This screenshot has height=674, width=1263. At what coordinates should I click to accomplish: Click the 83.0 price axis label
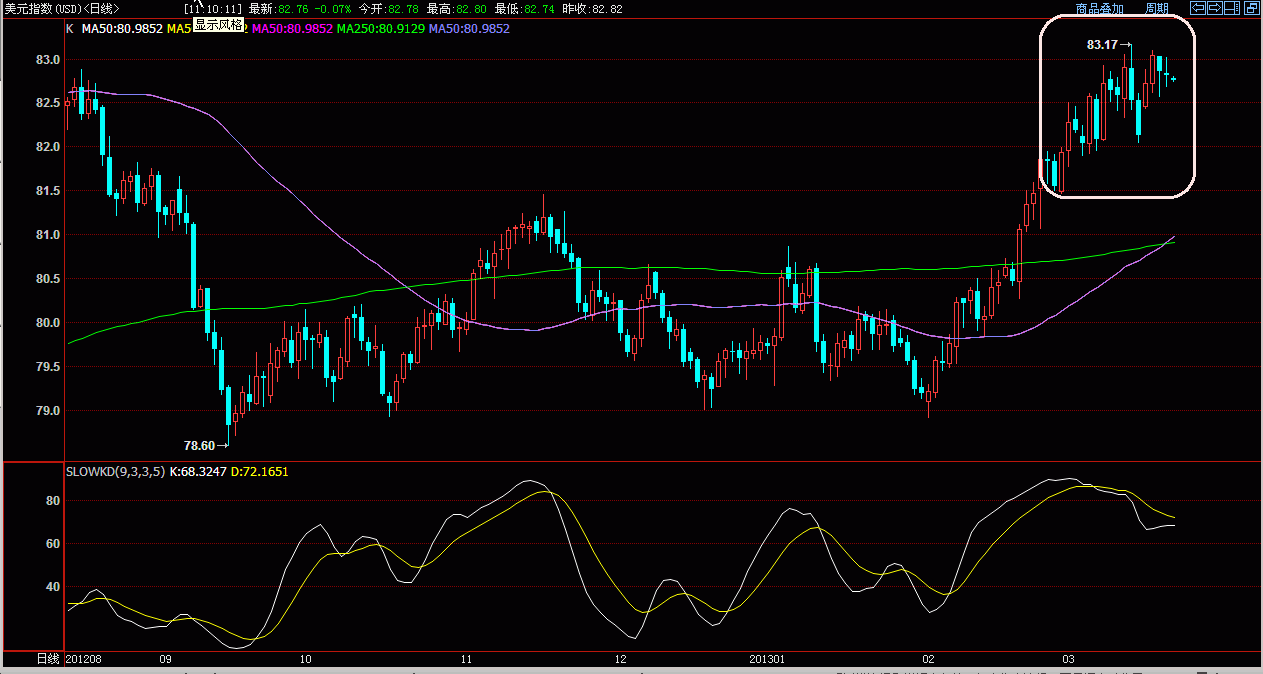48,59
